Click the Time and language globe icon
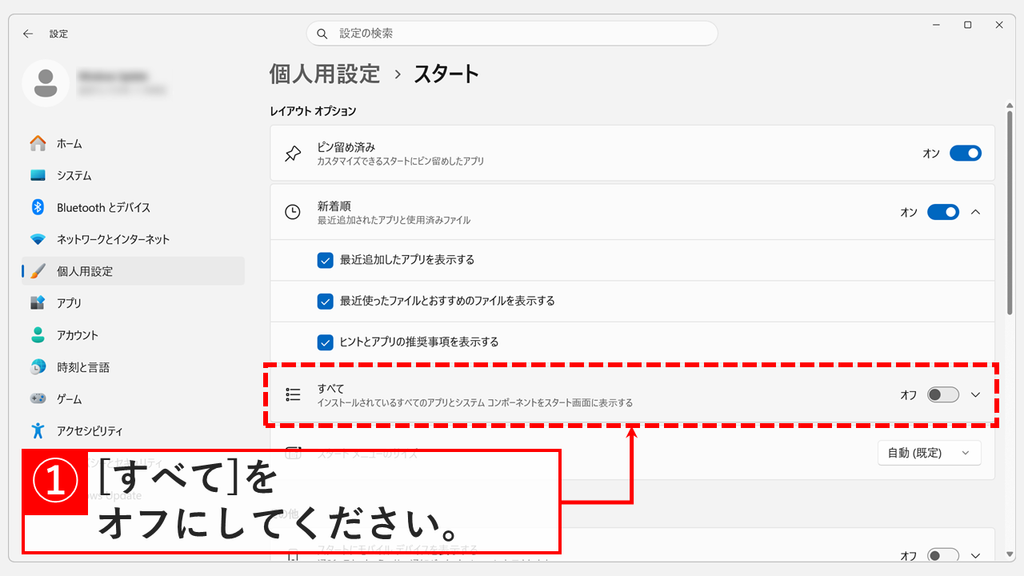 click(38, 366)
